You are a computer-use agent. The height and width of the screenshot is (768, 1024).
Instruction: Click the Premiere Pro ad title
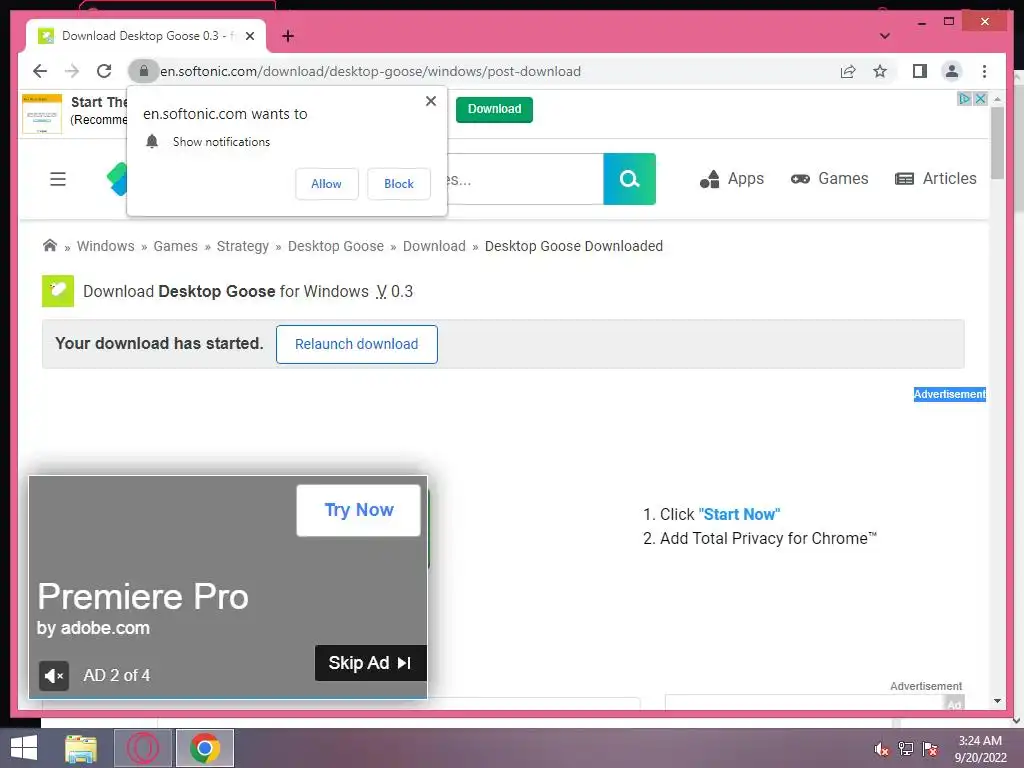point(143,596)
